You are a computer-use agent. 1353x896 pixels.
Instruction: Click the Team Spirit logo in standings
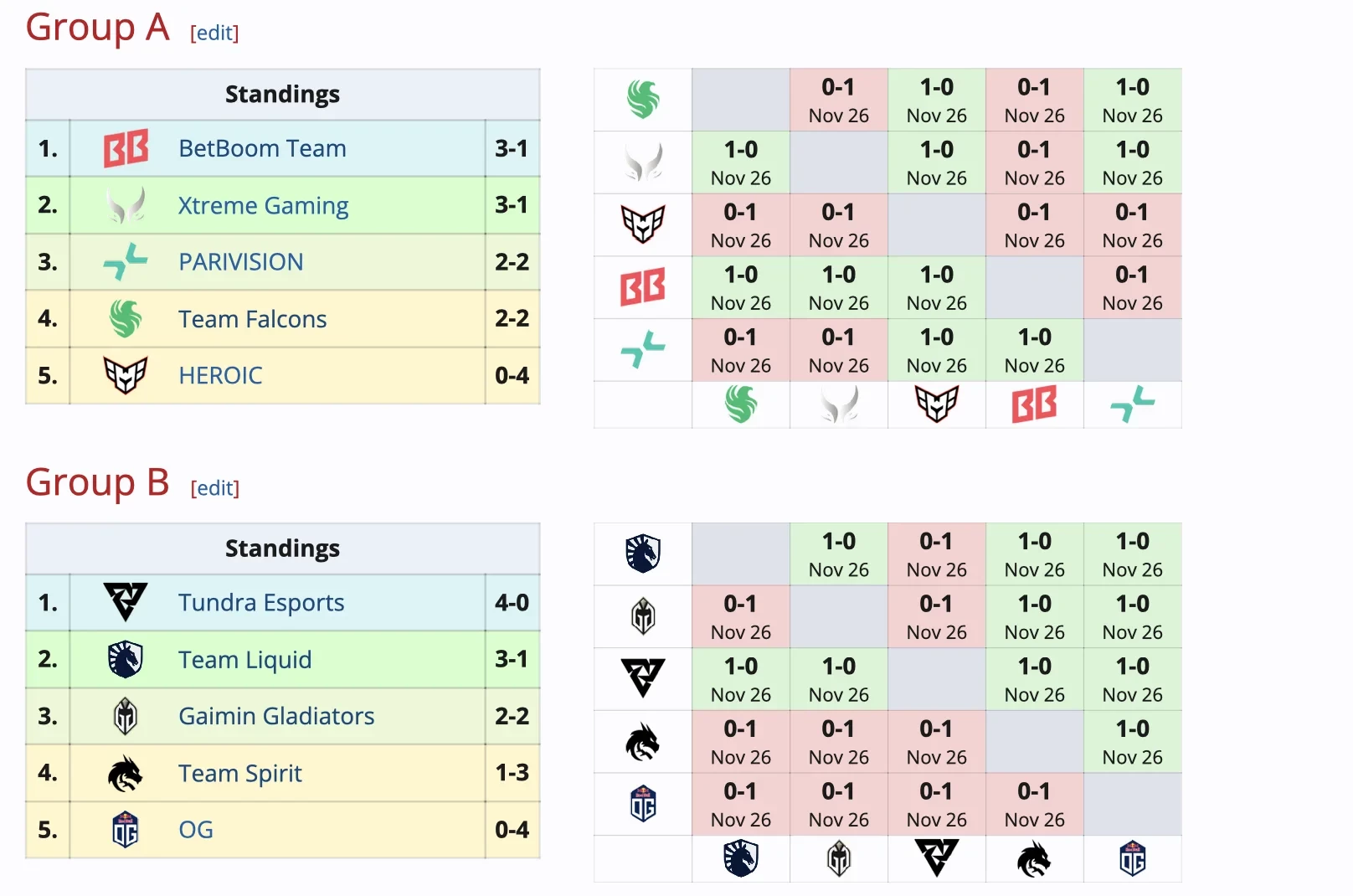(126, 773)
